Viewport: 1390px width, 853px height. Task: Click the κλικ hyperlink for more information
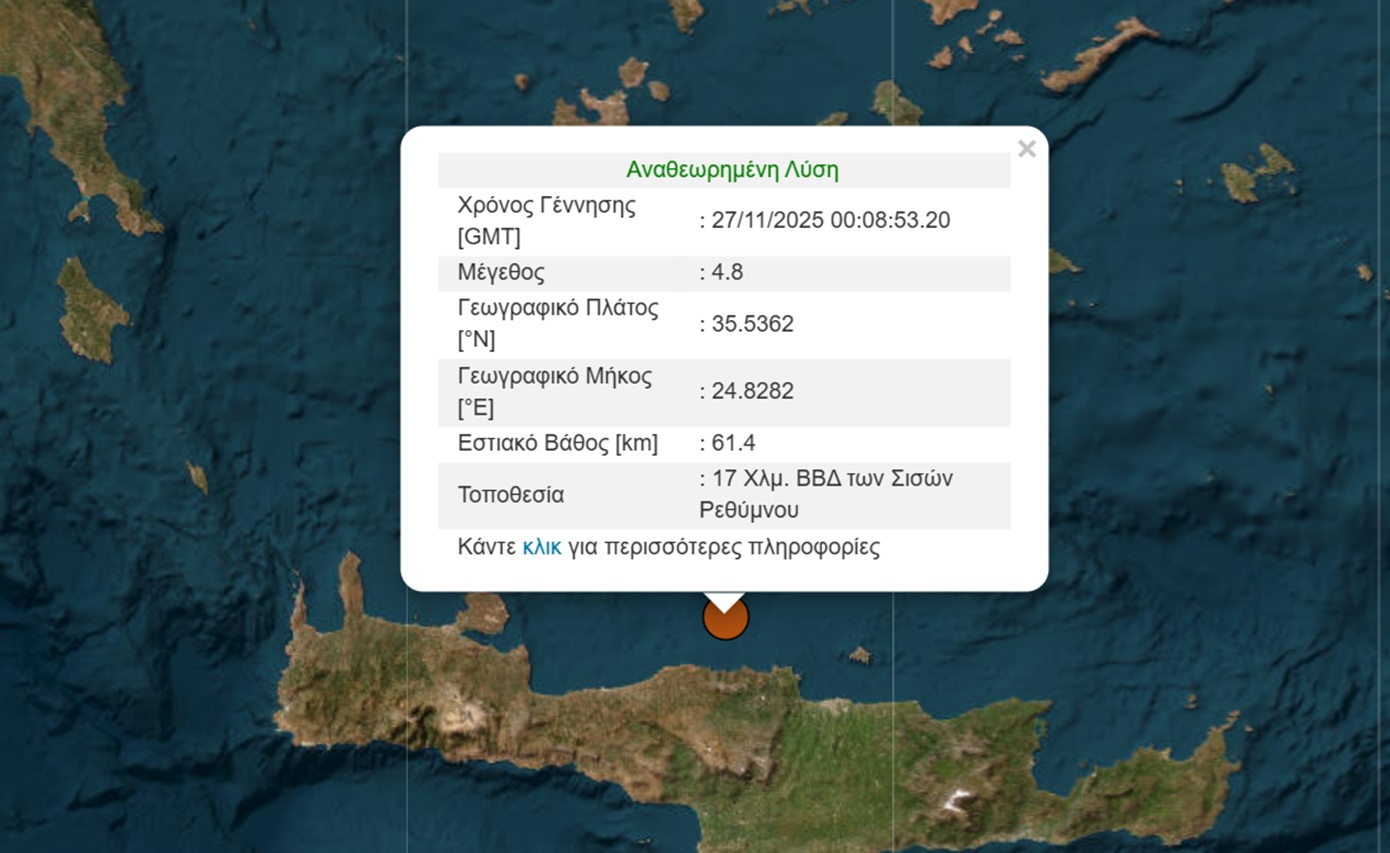click(x=540, y=547)
